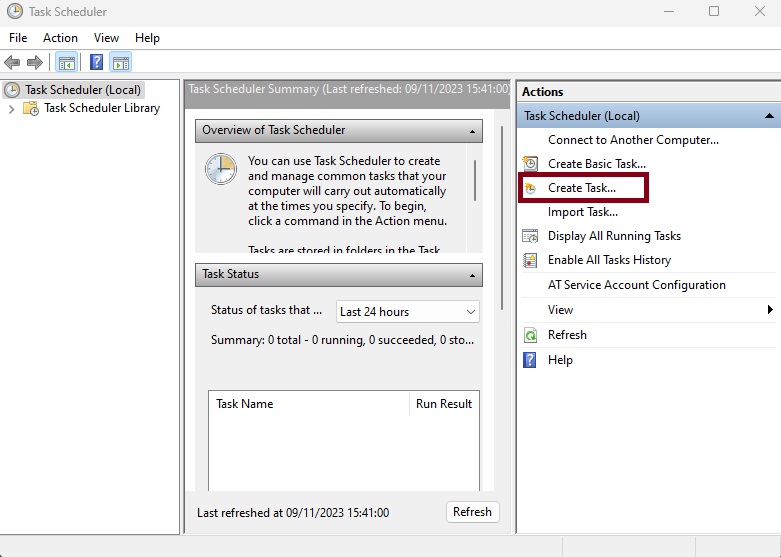This screenshot has width=781, height=557.
Task: Select Task Scheduler (Local) in the tree
Action: tap(83, 90)
